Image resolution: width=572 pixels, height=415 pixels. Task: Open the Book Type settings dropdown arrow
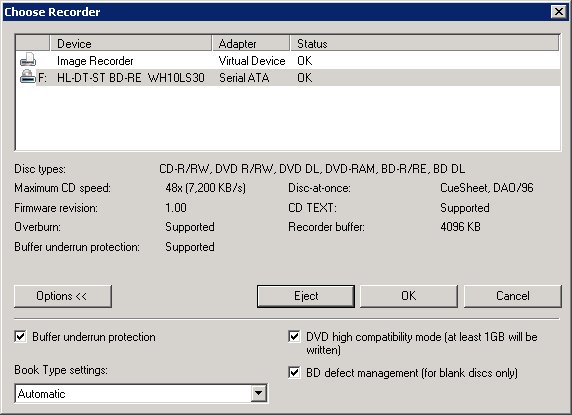click(259, 393)
